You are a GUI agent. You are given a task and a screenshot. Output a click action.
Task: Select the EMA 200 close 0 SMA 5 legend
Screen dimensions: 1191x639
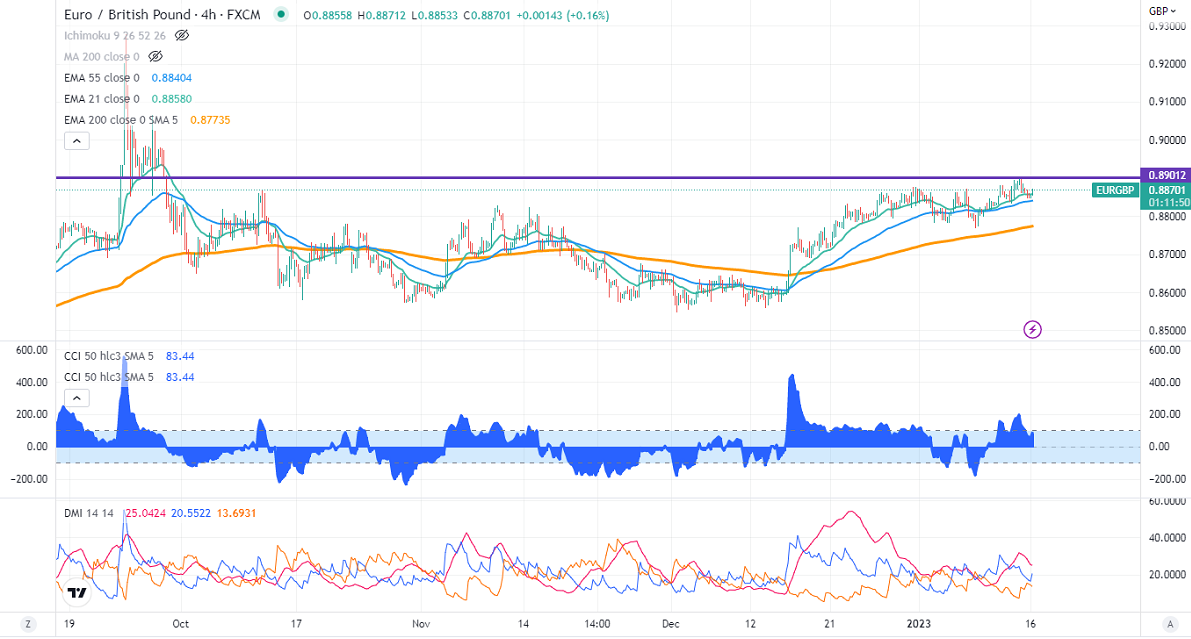pyautogui.click(x=121, y=120)
